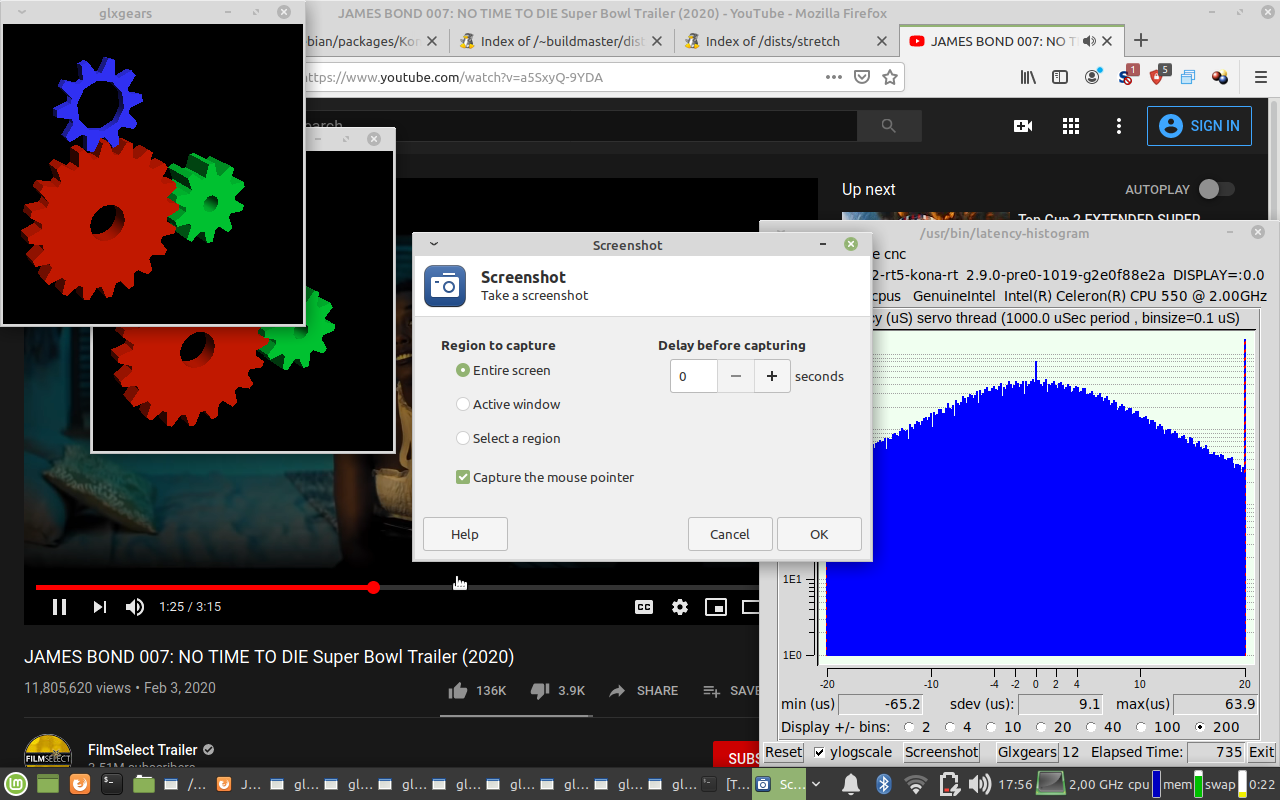
Task: Open FilmSelect Trailer channel link
Action: [142, 750]
